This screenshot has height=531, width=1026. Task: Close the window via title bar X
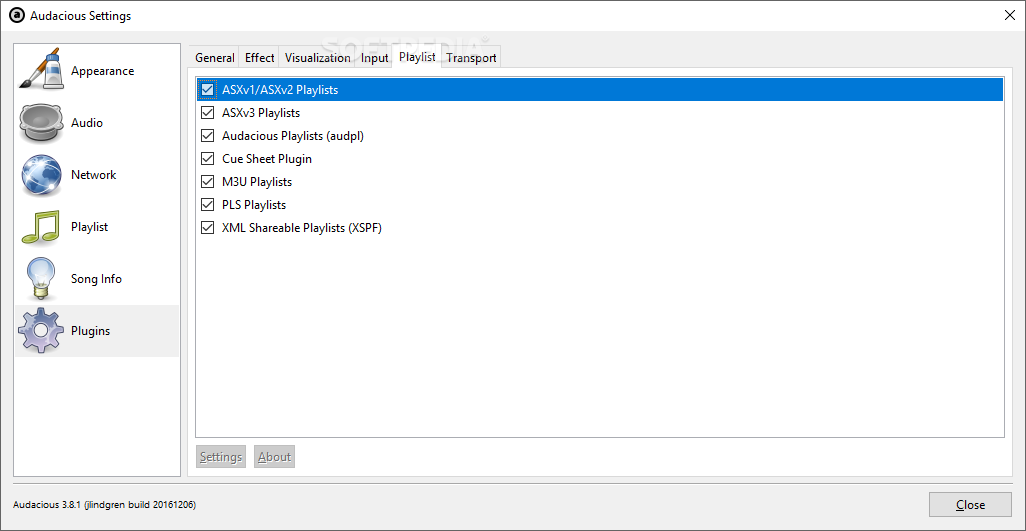click(1010, 16)
